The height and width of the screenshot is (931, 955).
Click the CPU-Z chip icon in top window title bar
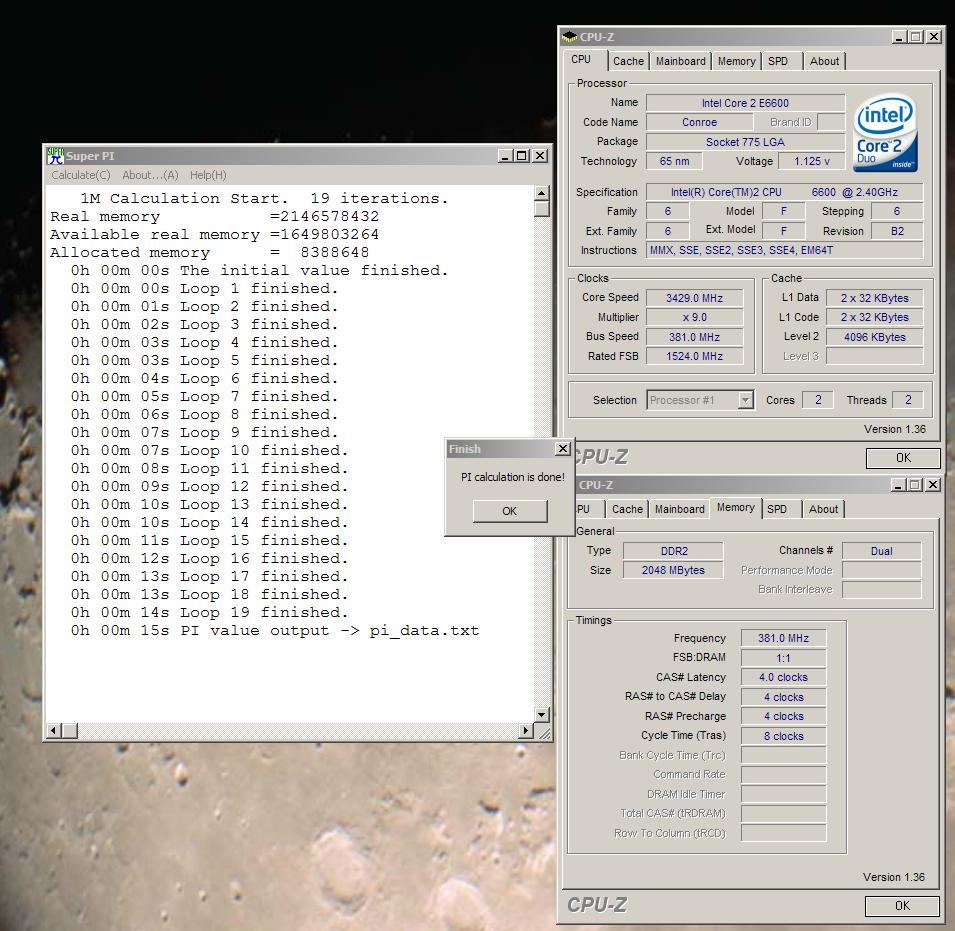coord(569,37)
